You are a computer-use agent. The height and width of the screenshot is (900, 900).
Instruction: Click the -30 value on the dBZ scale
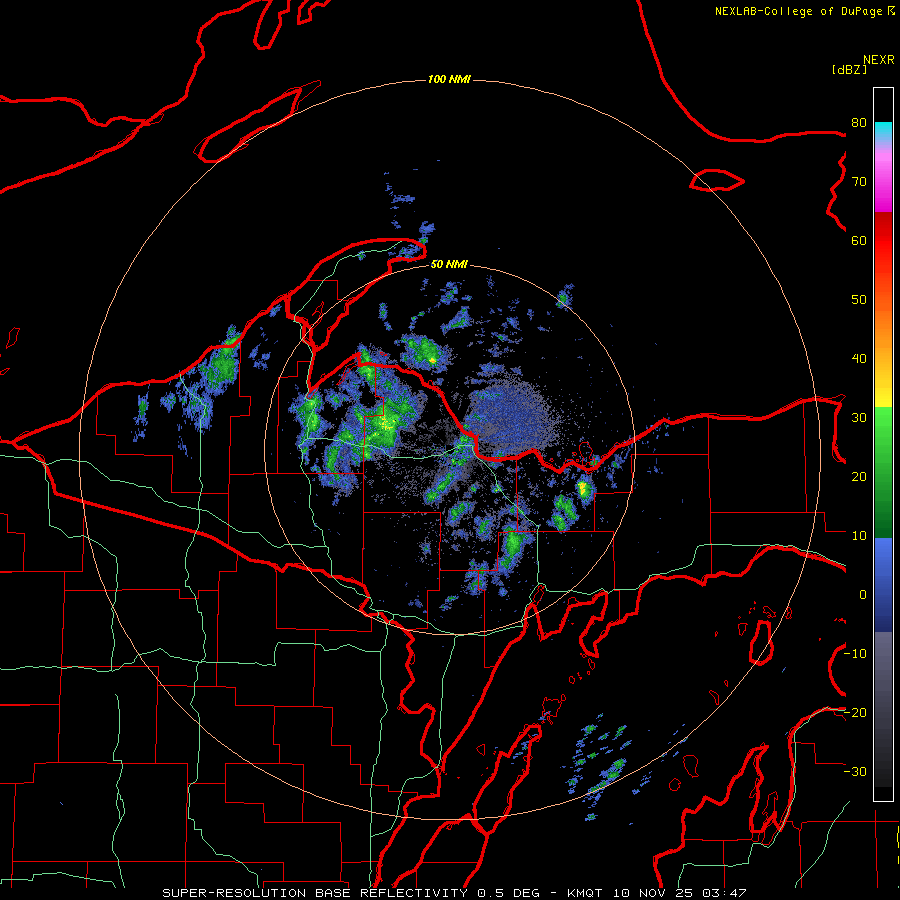[855, 771]
